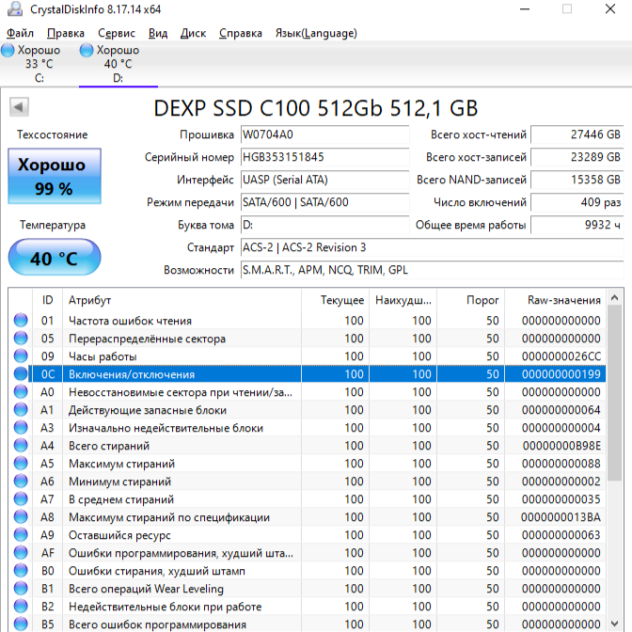Select Недействительные блоки при работе attribute name
Viewport: 632px width, 632px height.
(165, 607)
